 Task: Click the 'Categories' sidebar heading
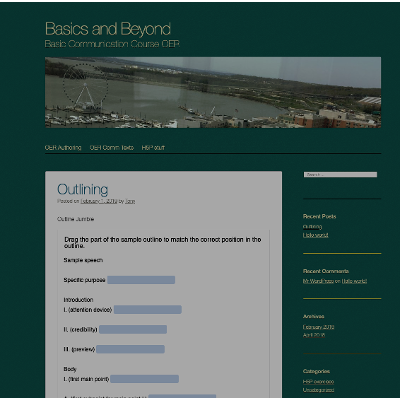tap(317, 371)
